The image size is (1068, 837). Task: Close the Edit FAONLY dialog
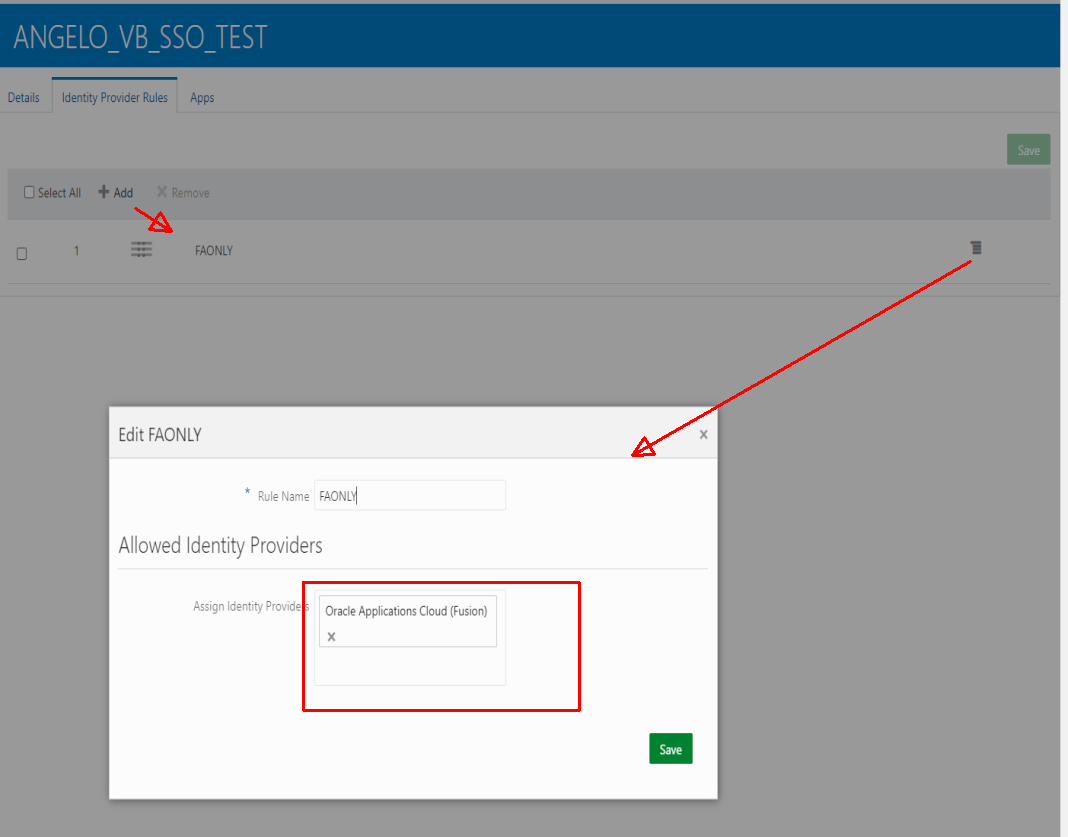click(x=703, y=434)
